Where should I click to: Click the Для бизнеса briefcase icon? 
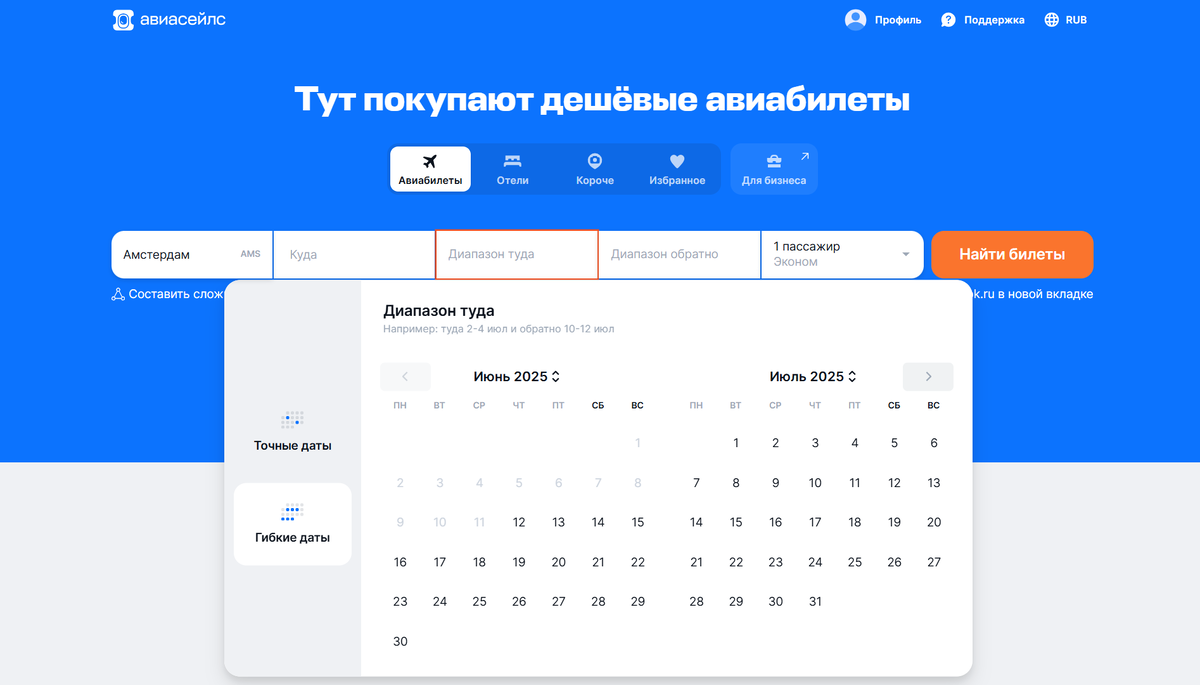point(774,161)
